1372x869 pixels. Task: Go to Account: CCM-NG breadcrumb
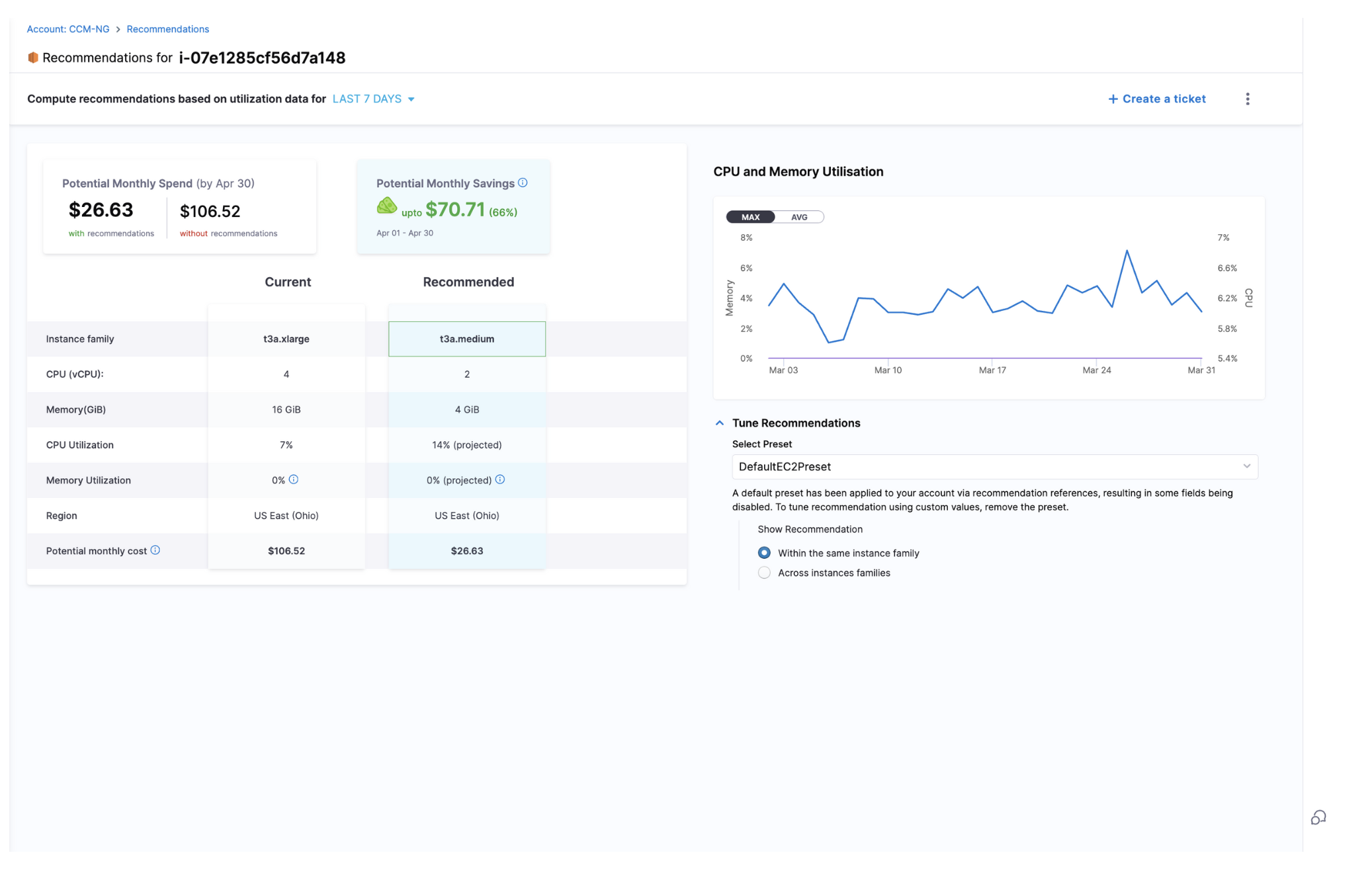67,29
